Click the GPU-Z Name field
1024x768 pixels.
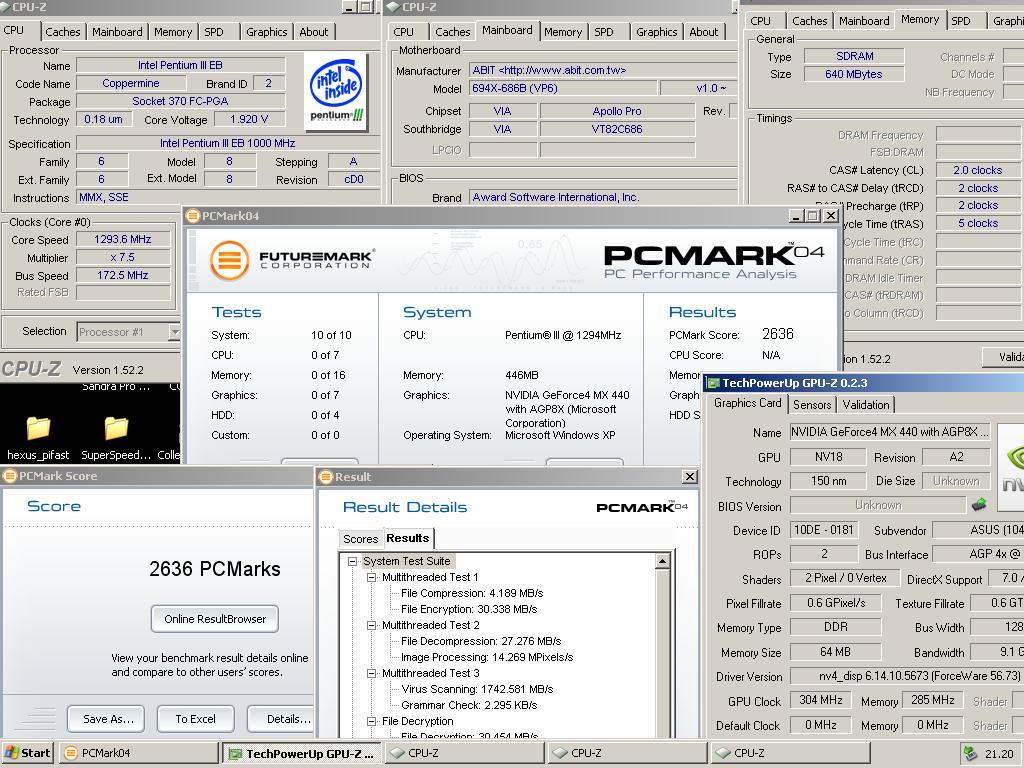[890, 432]
